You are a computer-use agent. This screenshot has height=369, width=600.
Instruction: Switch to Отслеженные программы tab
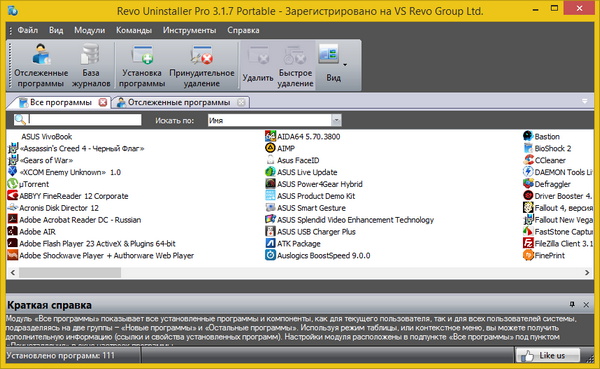(x=179, y=103)
